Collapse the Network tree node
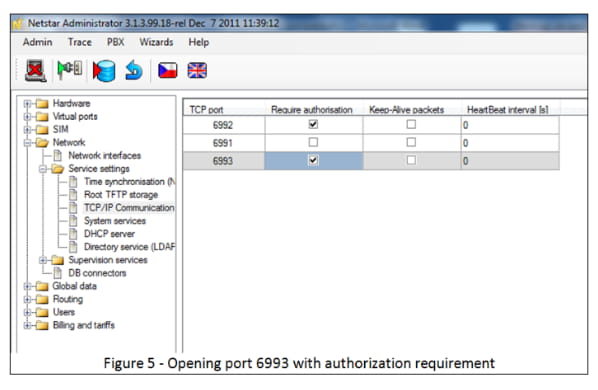Image resolution: width=598 pixels, height=390 pixels. tap(27, 143)
